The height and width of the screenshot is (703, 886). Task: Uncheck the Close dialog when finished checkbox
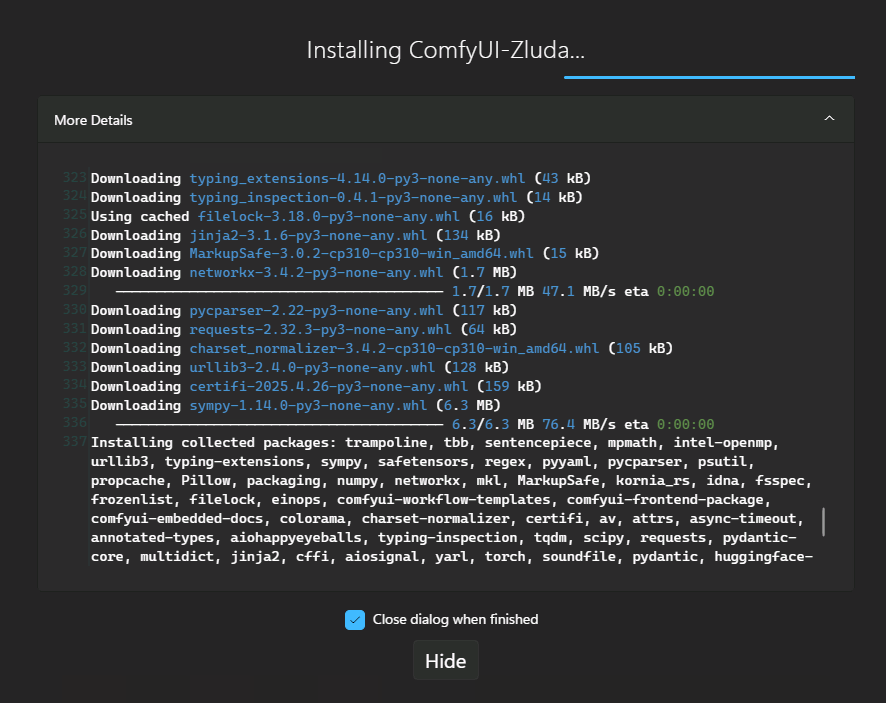[x=354, y=619]
